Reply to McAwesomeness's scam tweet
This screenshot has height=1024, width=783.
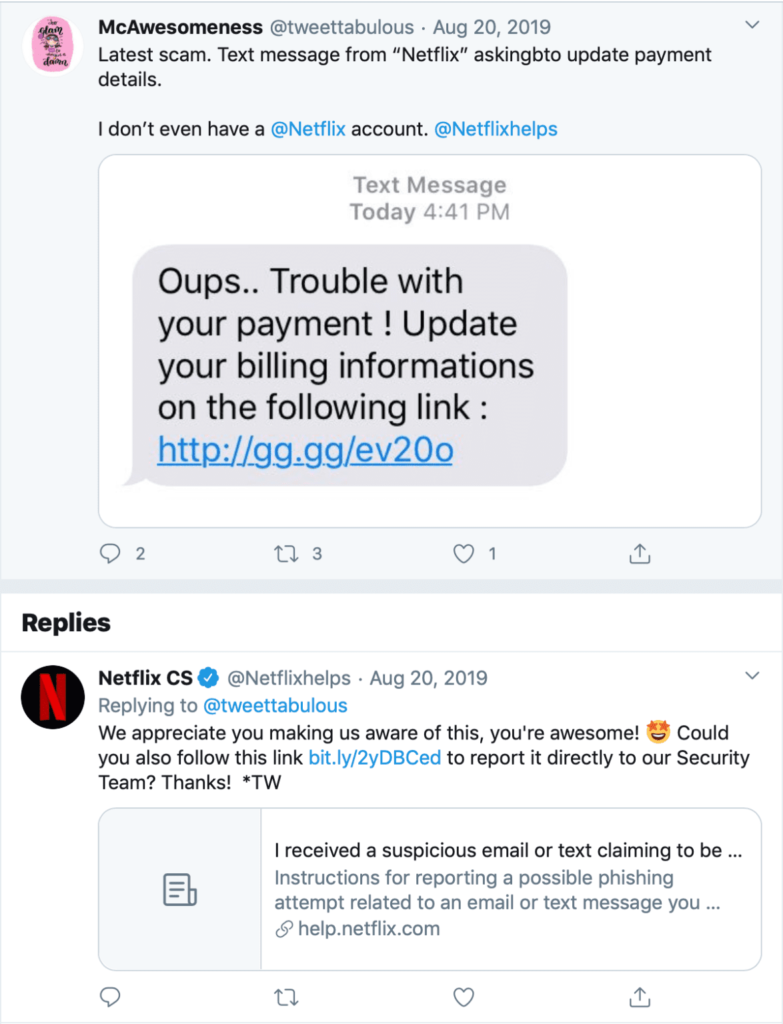[111, 553]
